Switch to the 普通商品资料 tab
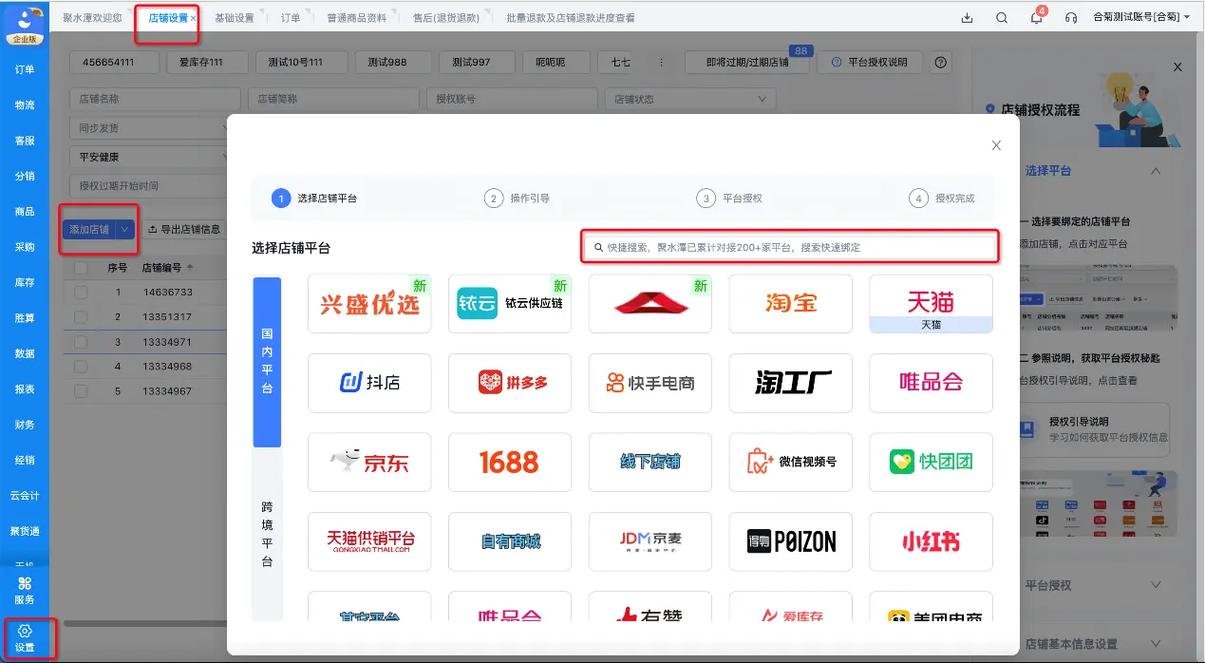Viewport: 1205px width, 663px height. pos(356,18)
